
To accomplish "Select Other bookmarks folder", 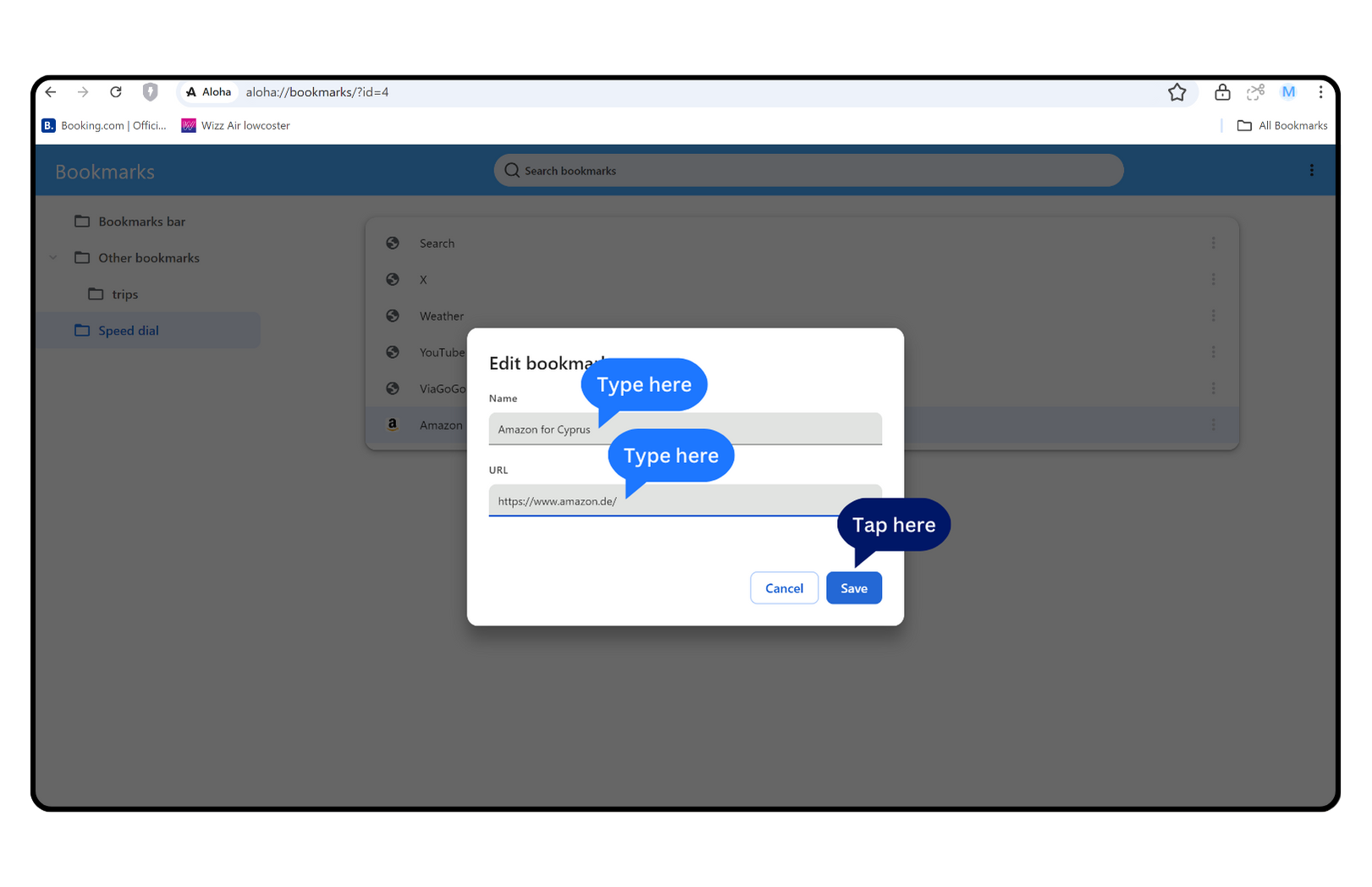I will click(137, 258).
